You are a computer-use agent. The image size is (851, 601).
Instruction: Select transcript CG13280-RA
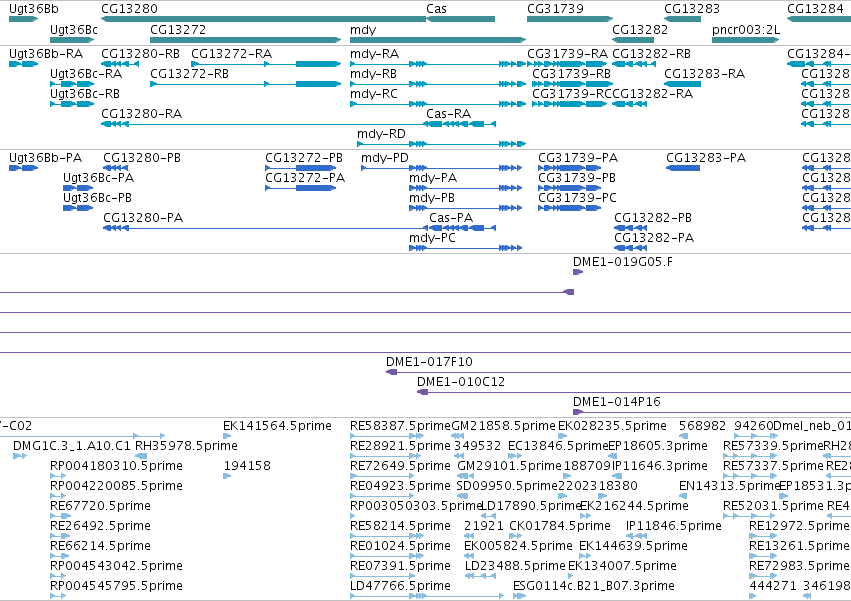pos(264,124)
